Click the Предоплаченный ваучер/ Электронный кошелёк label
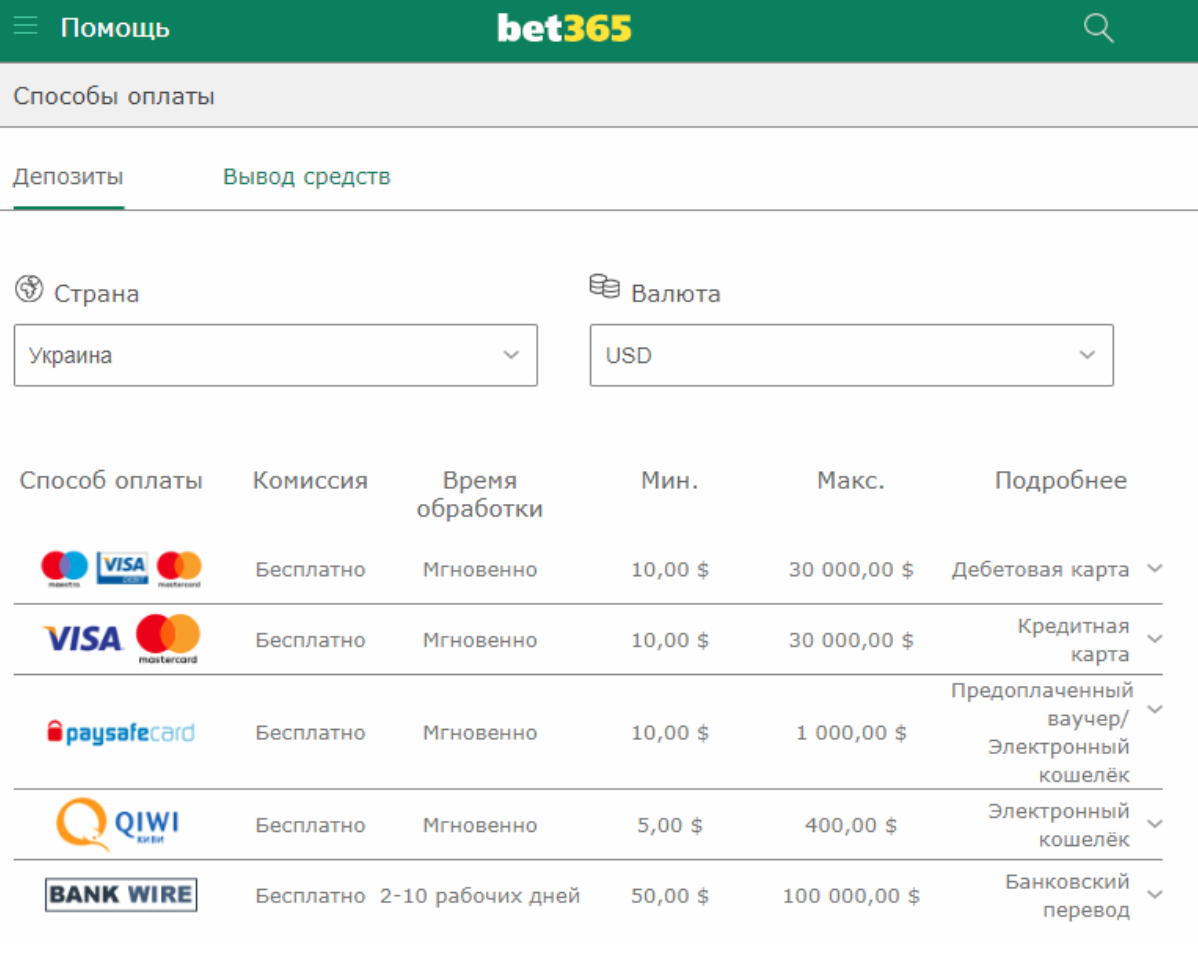The width and height of the screenshot is (1198, 958). coord(1041,733)
